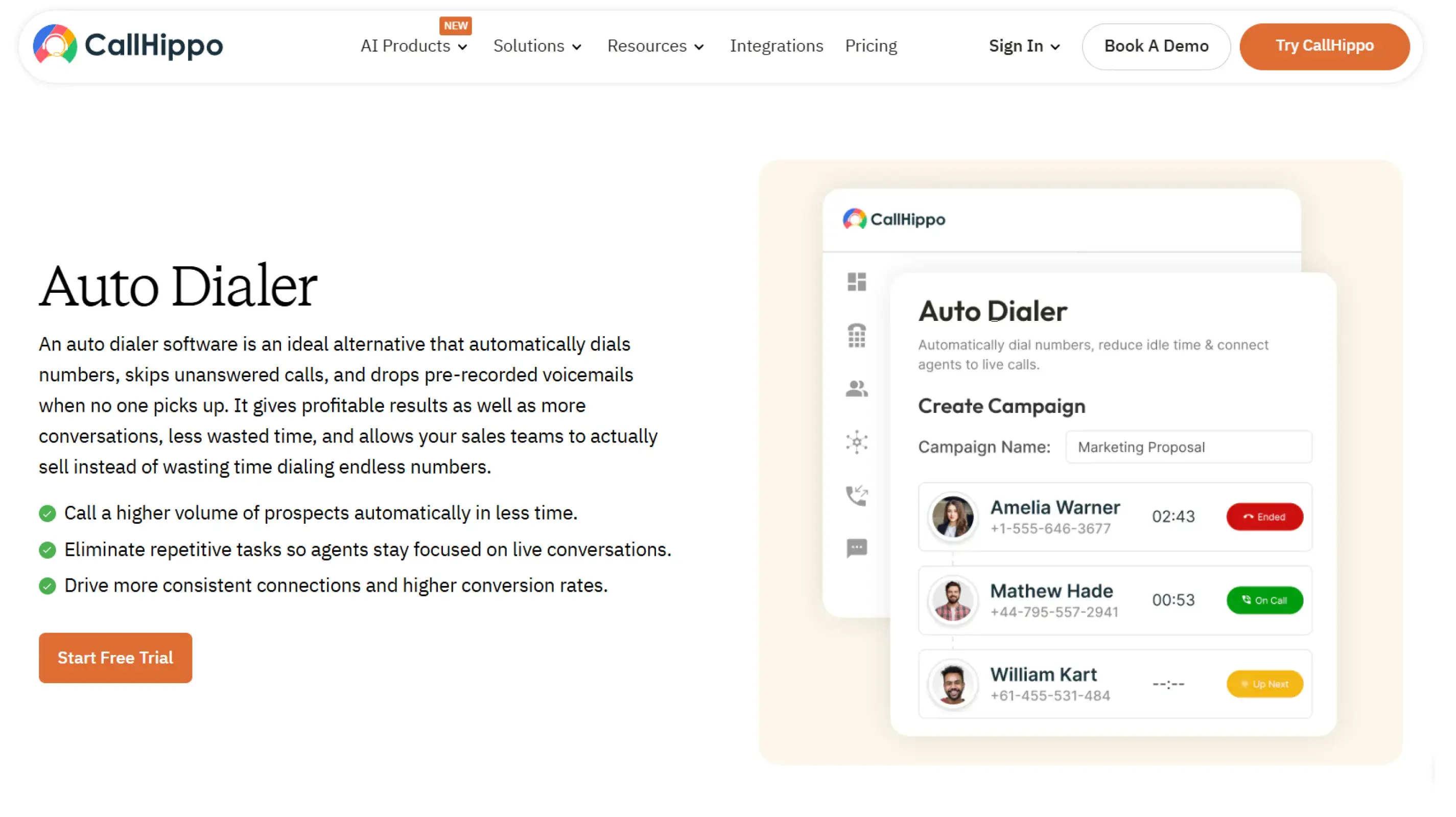1456x817 pixels.
Task: Click William Kart's avatar photo
Action: point(952,684)
